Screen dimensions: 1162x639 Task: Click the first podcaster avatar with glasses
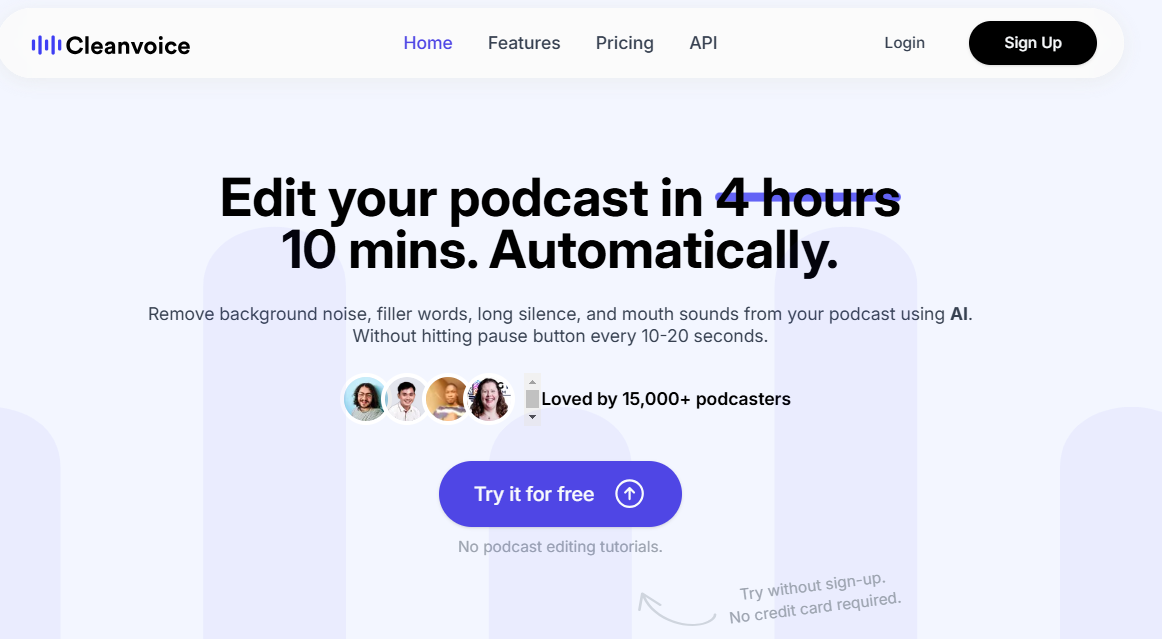point(366,399)
